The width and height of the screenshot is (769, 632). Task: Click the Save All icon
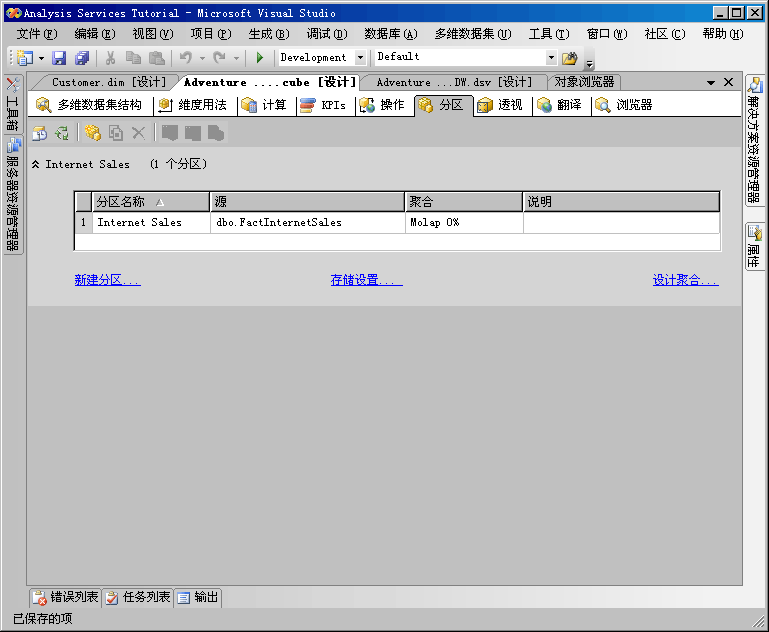tap(82, 58)
